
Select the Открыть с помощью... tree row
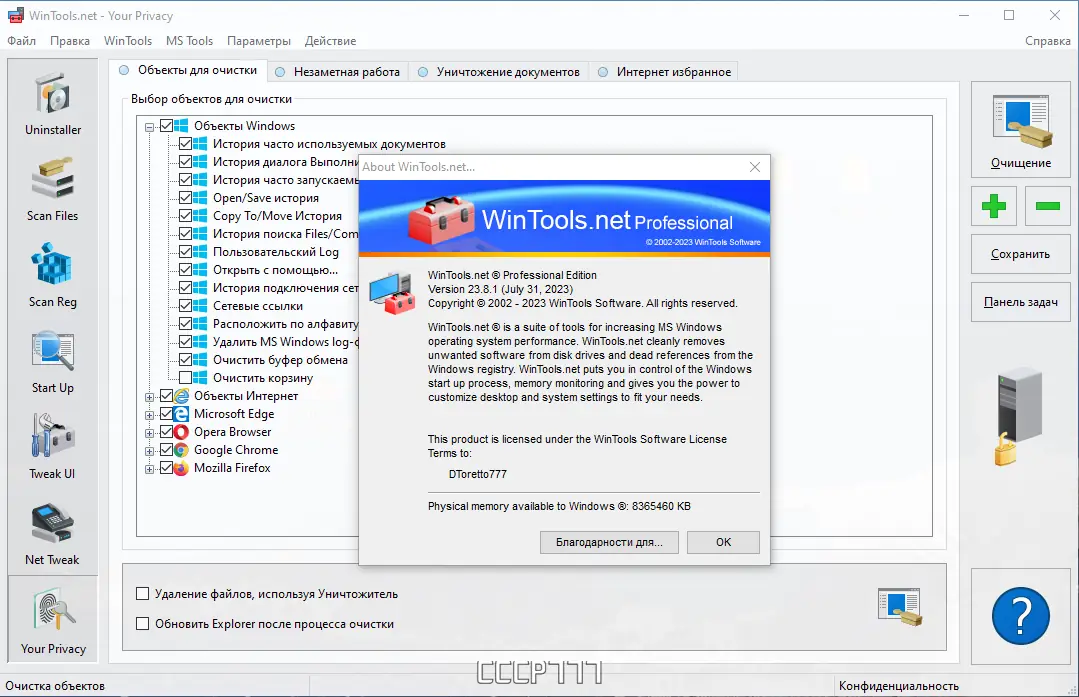click(x=275, y=270)
